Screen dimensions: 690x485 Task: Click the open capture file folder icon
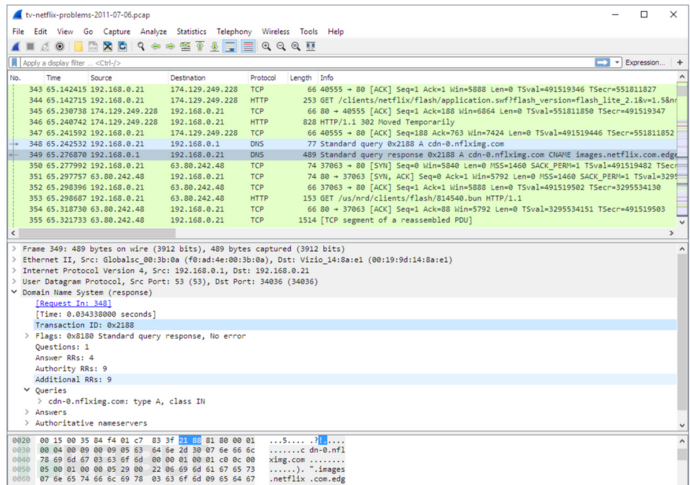click(x=77, y=46)
